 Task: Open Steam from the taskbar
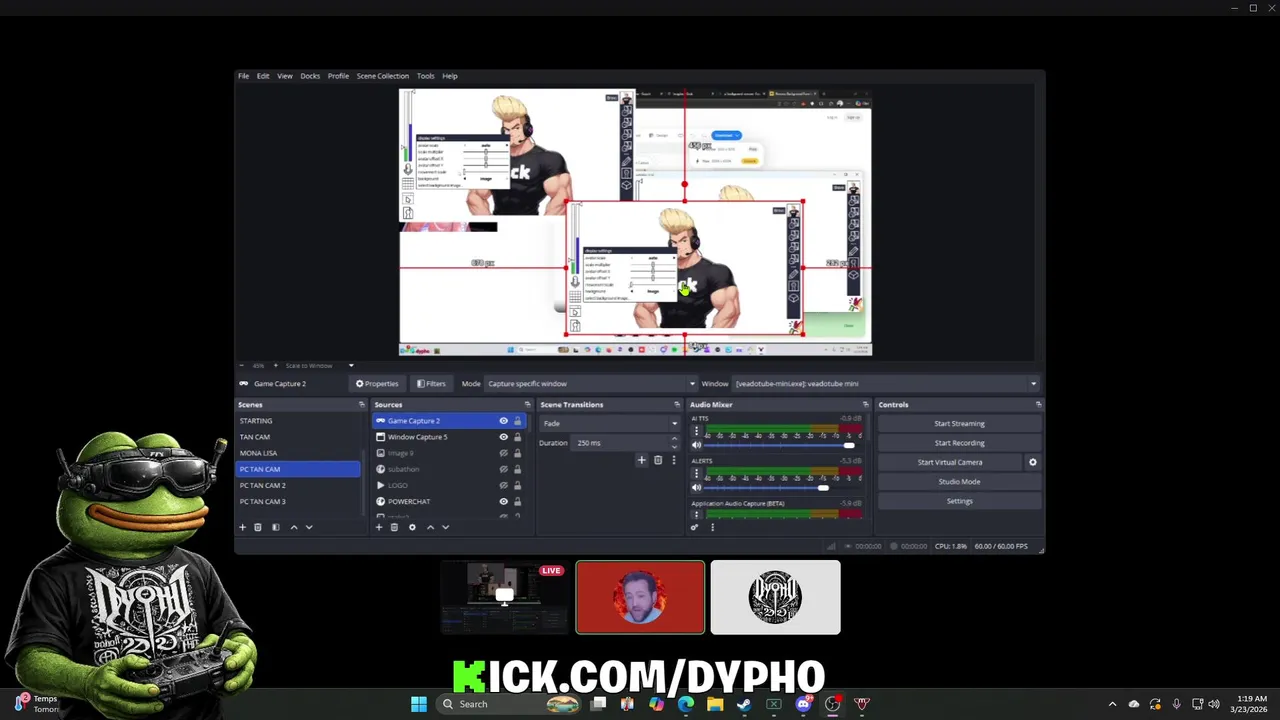click(744, 704)
